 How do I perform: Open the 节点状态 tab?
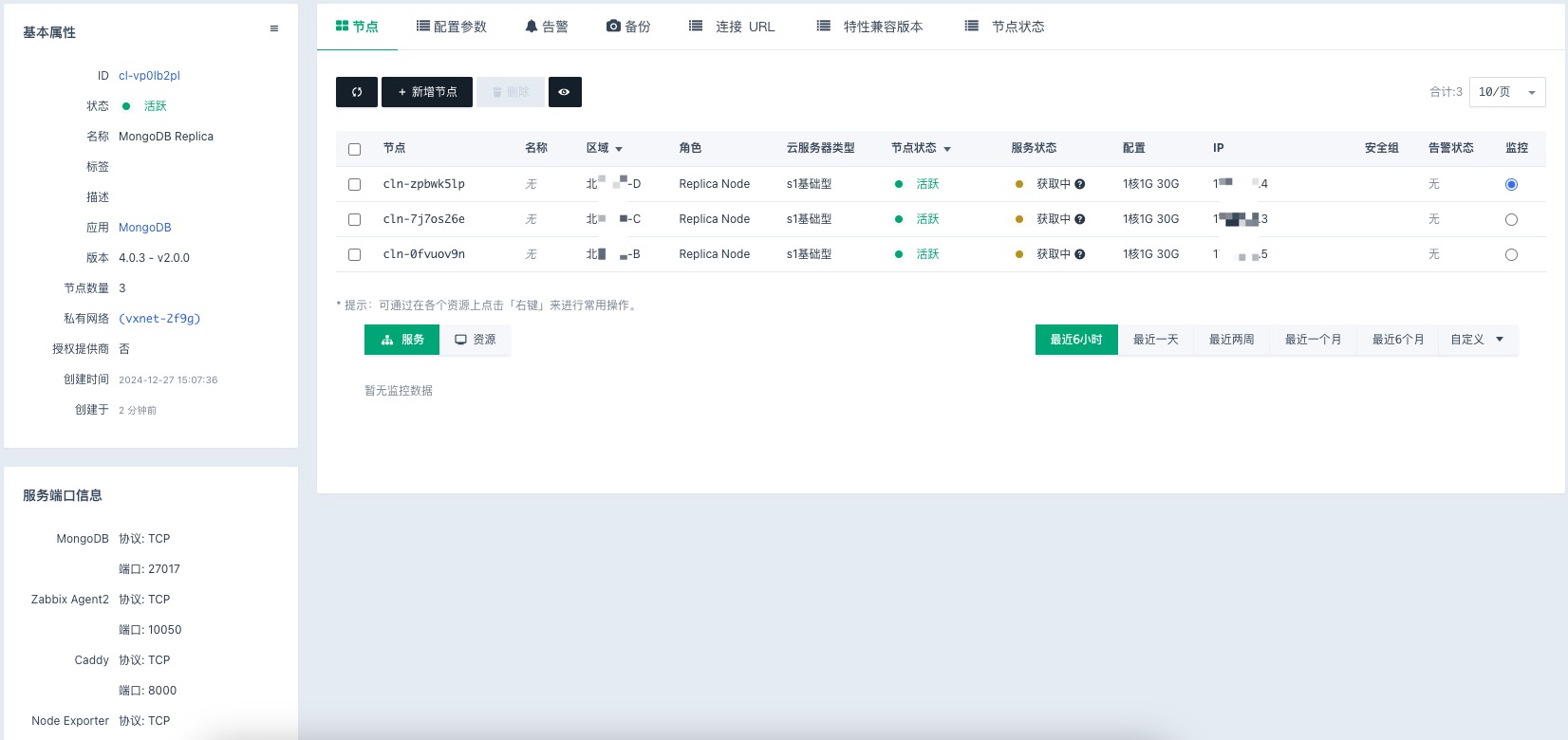pos(1004,27)
